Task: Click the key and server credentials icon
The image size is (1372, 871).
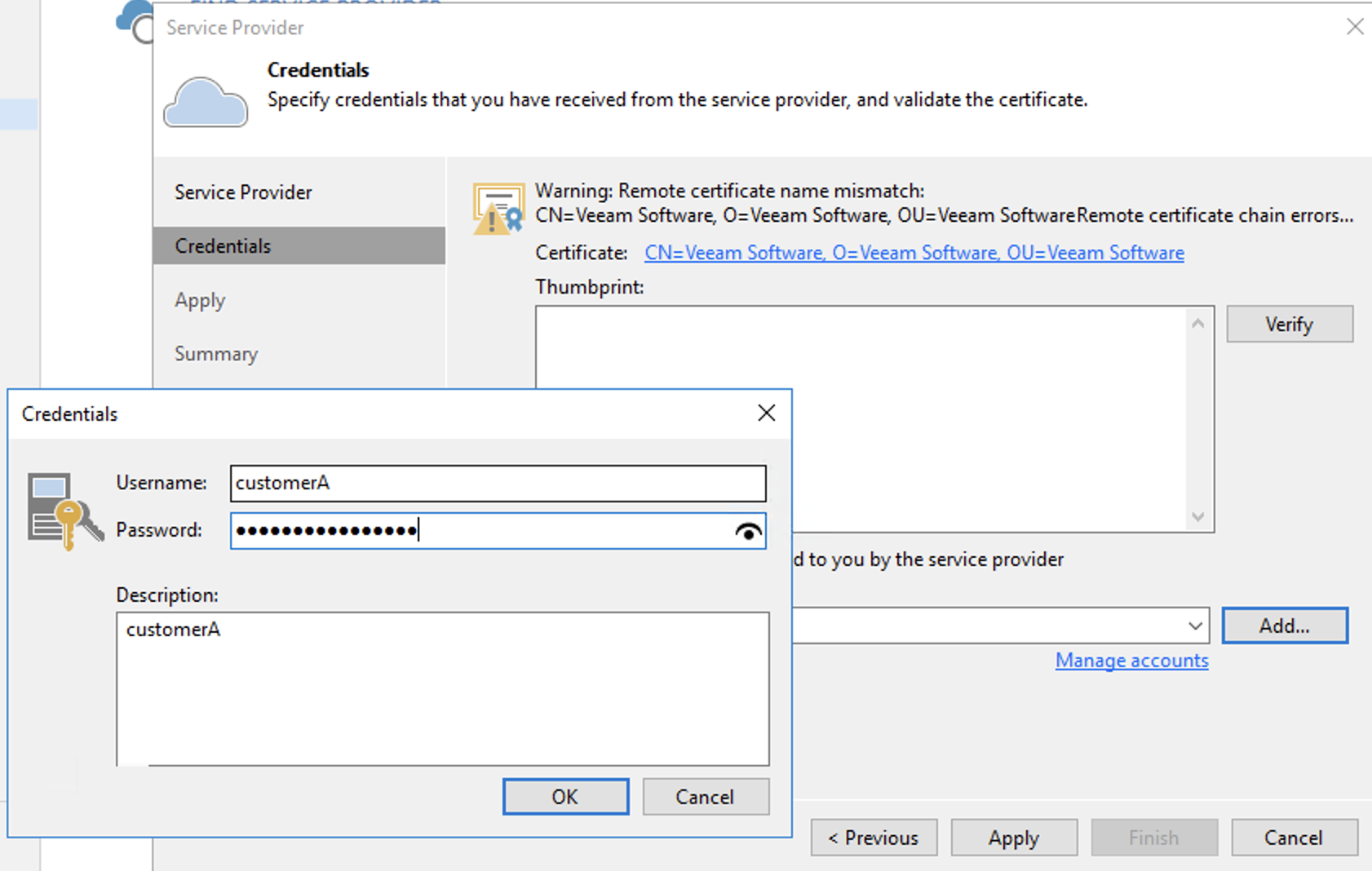Action: [65, 511]
